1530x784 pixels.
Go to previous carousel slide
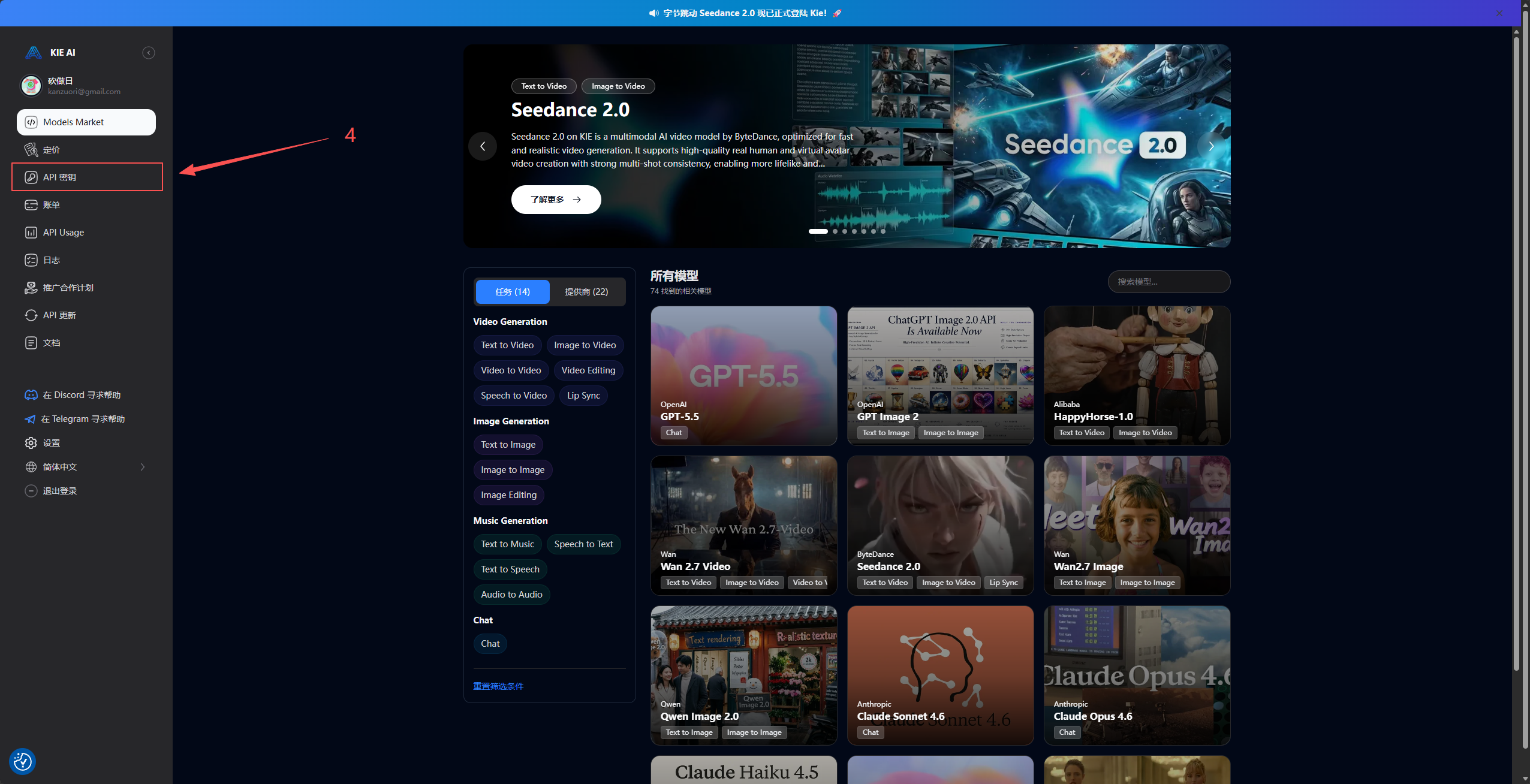click(x=483, y=146)
